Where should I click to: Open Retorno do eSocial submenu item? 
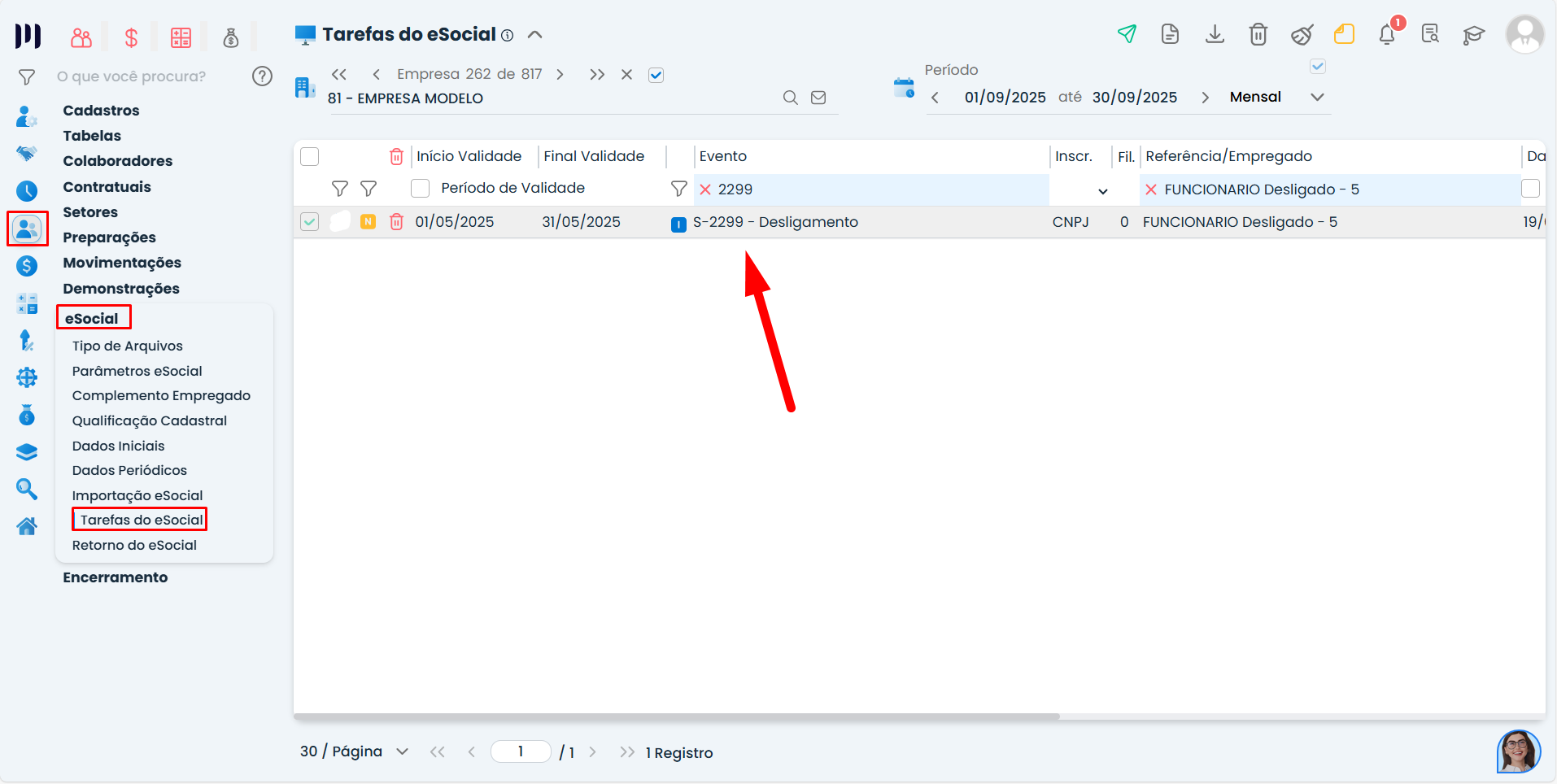(x=134, y=545)
